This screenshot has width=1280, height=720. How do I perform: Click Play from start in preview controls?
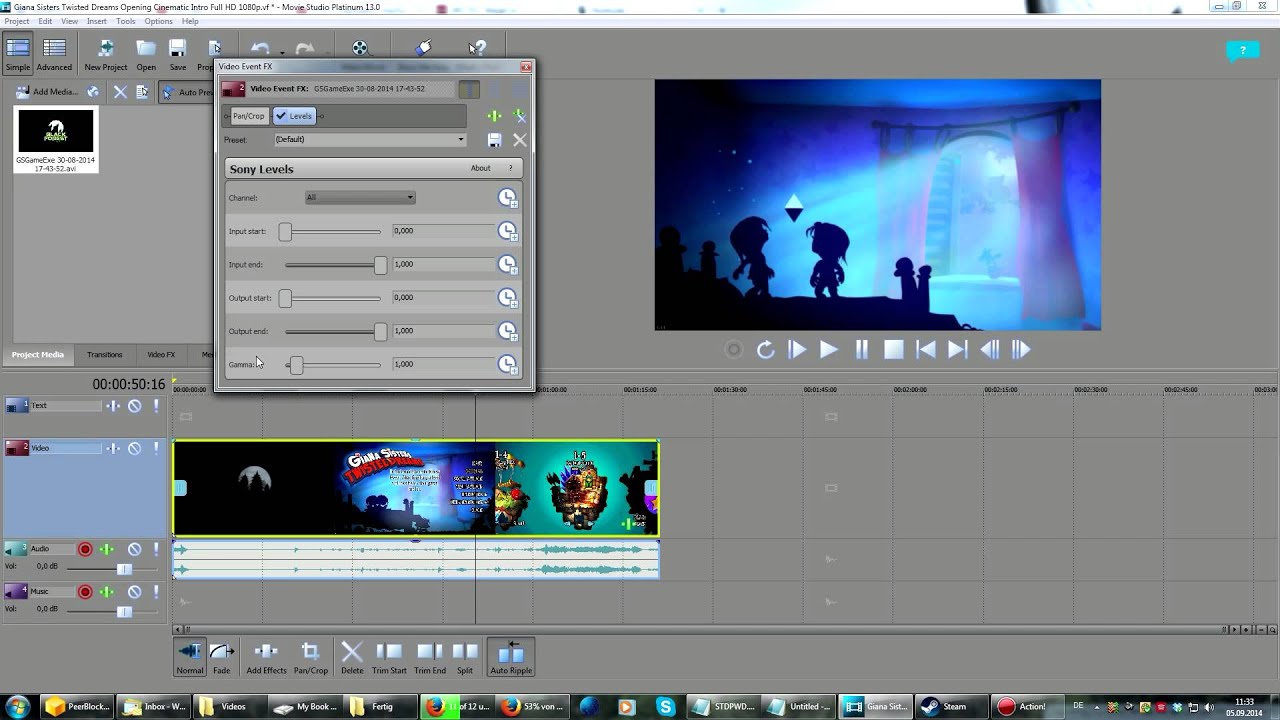point(797,349)
